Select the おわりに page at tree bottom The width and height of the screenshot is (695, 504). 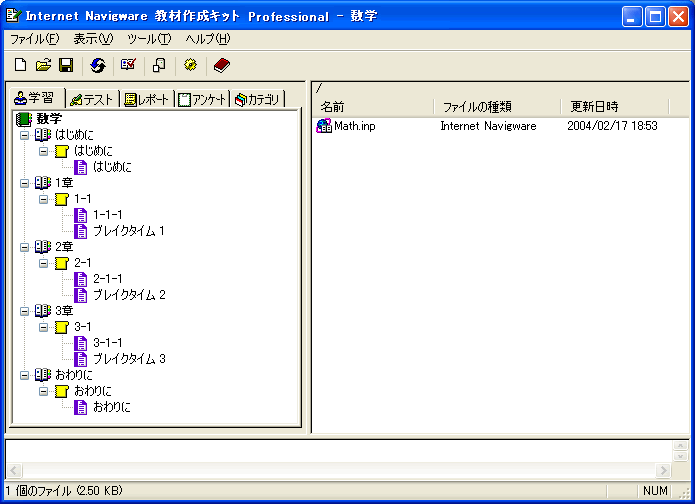coord(112,407)
